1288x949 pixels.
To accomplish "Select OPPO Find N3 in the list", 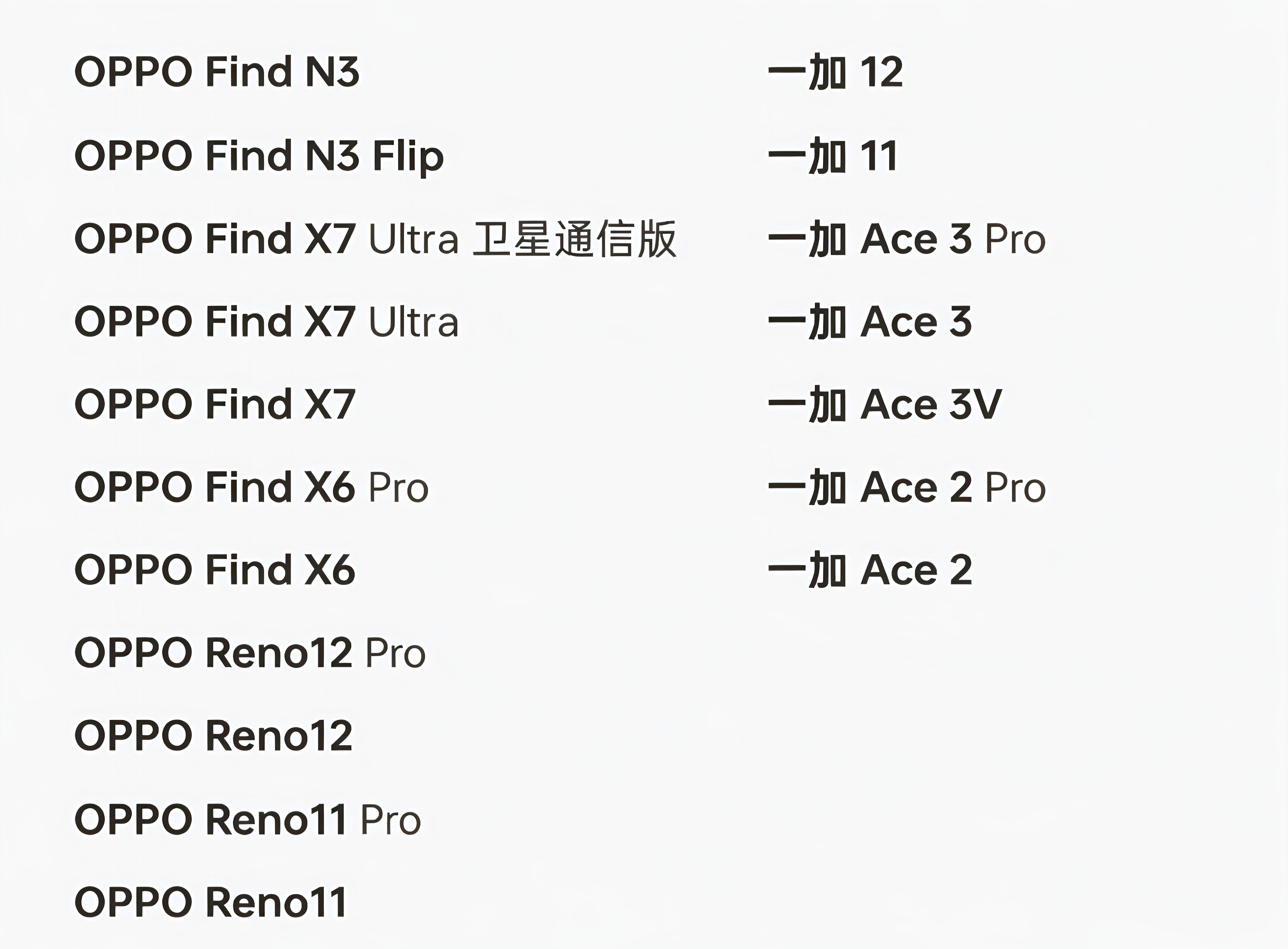I will [x=217, y=72].
